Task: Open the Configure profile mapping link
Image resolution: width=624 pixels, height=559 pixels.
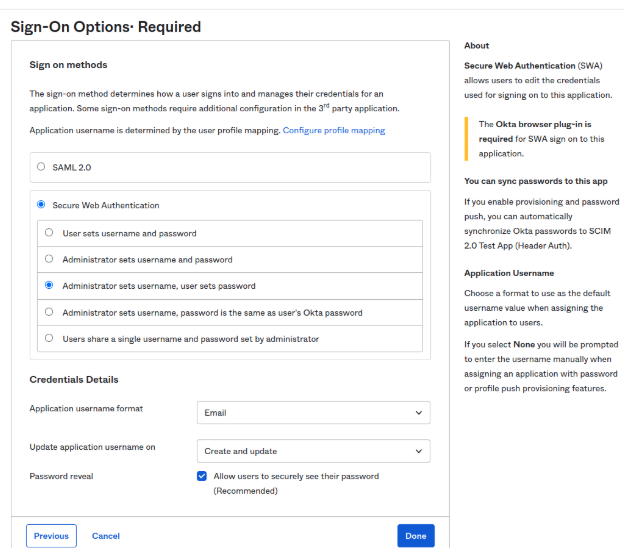Action: [x=333, y=131]
